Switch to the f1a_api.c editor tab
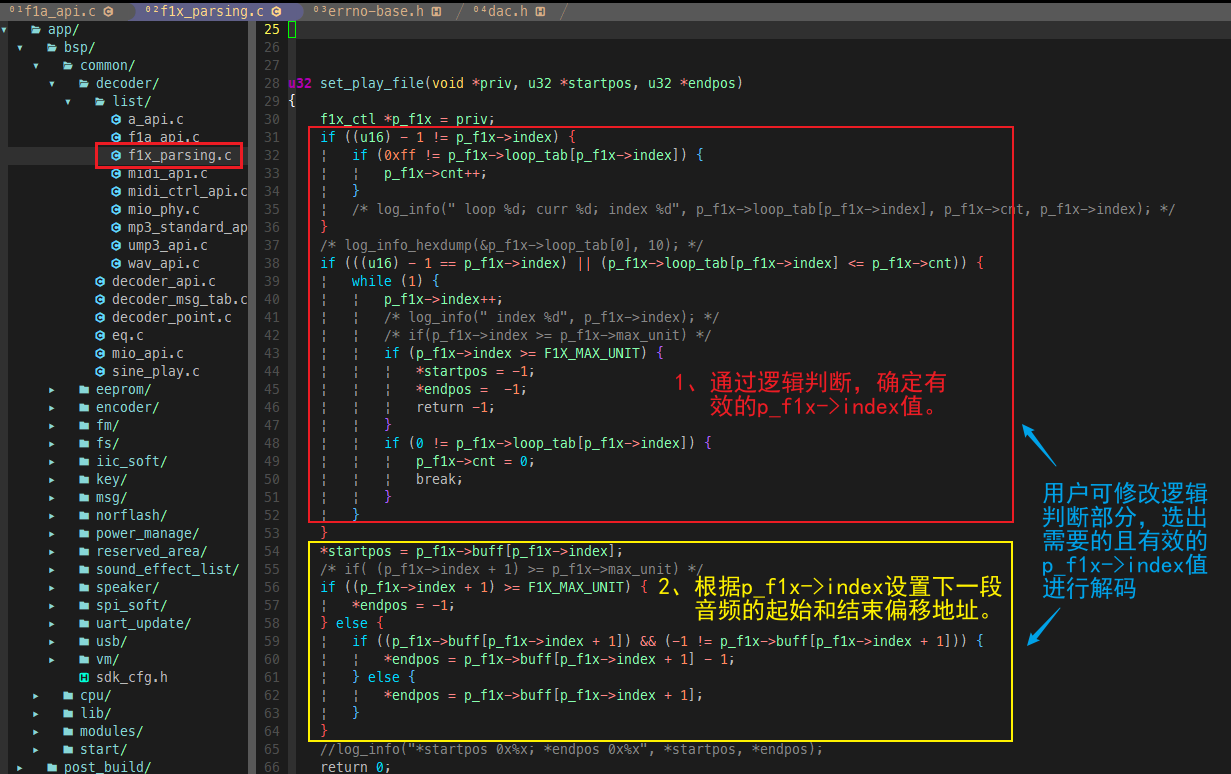This screenshot has height=774, width=1231. coord(60,11)
